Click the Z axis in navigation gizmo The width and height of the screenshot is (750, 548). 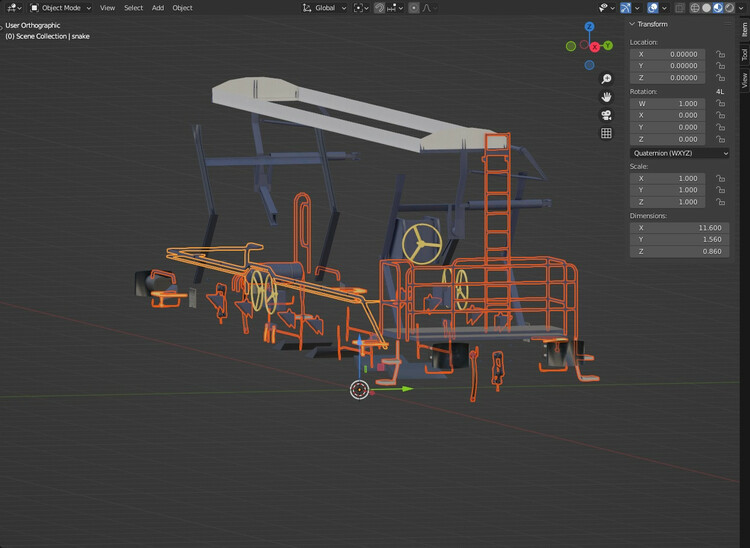point(589,27)
